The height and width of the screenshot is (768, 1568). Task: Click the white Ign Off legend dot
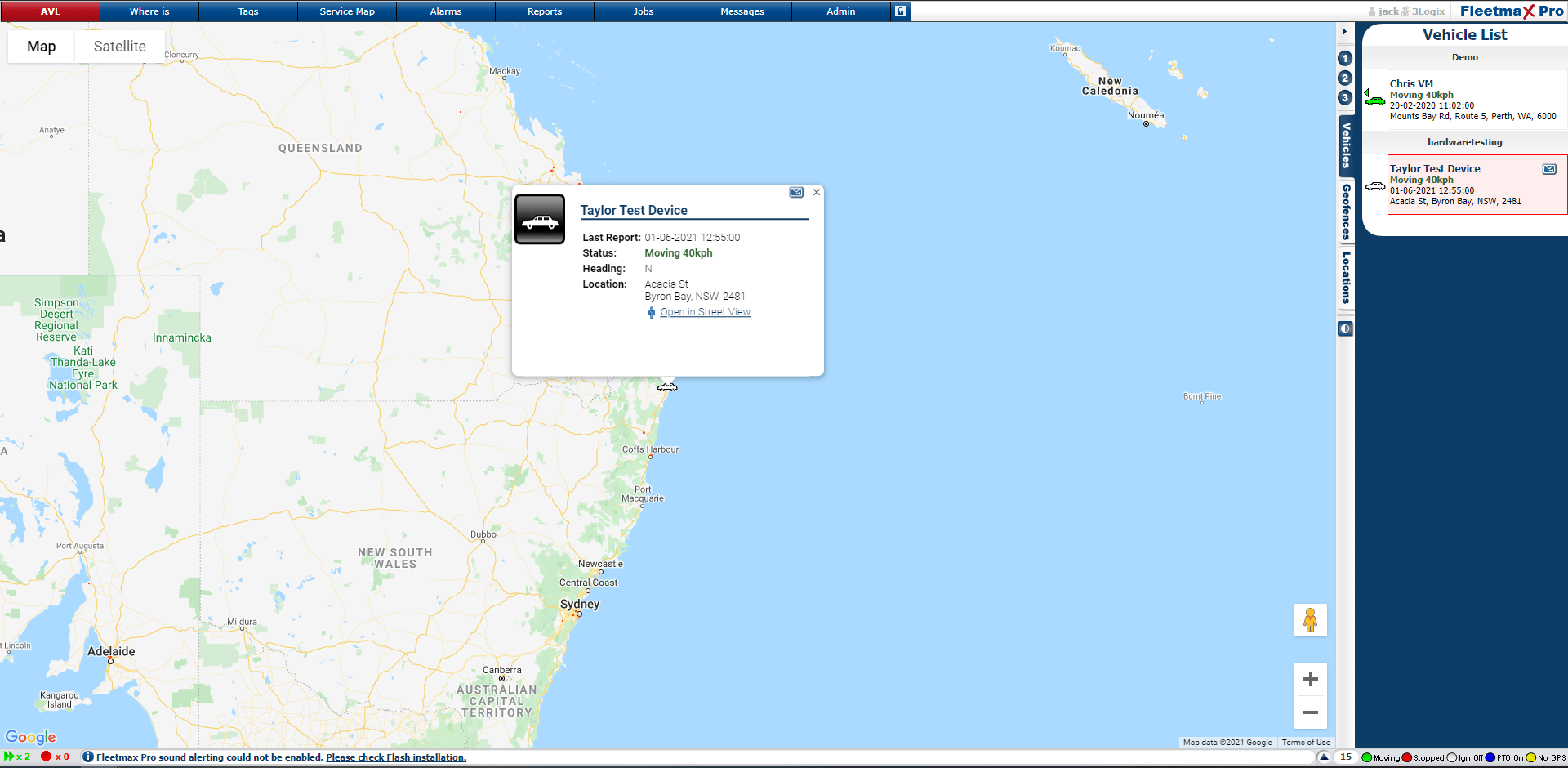coord(1452,757)
